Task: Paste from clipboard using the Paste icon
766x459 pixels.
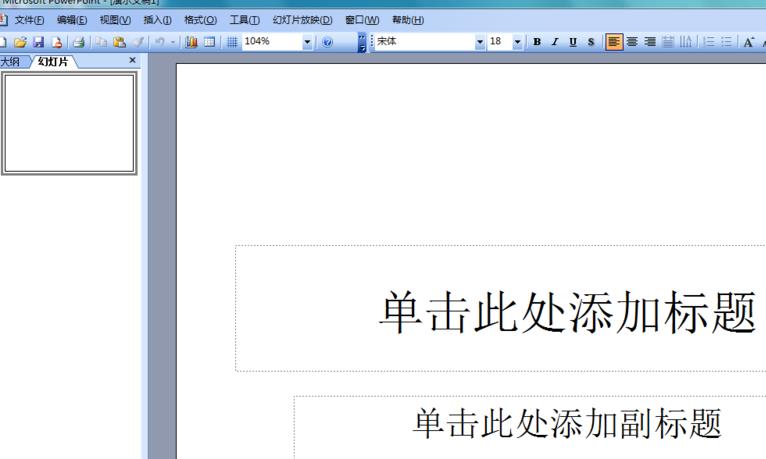Action: (x=119, y=42)
